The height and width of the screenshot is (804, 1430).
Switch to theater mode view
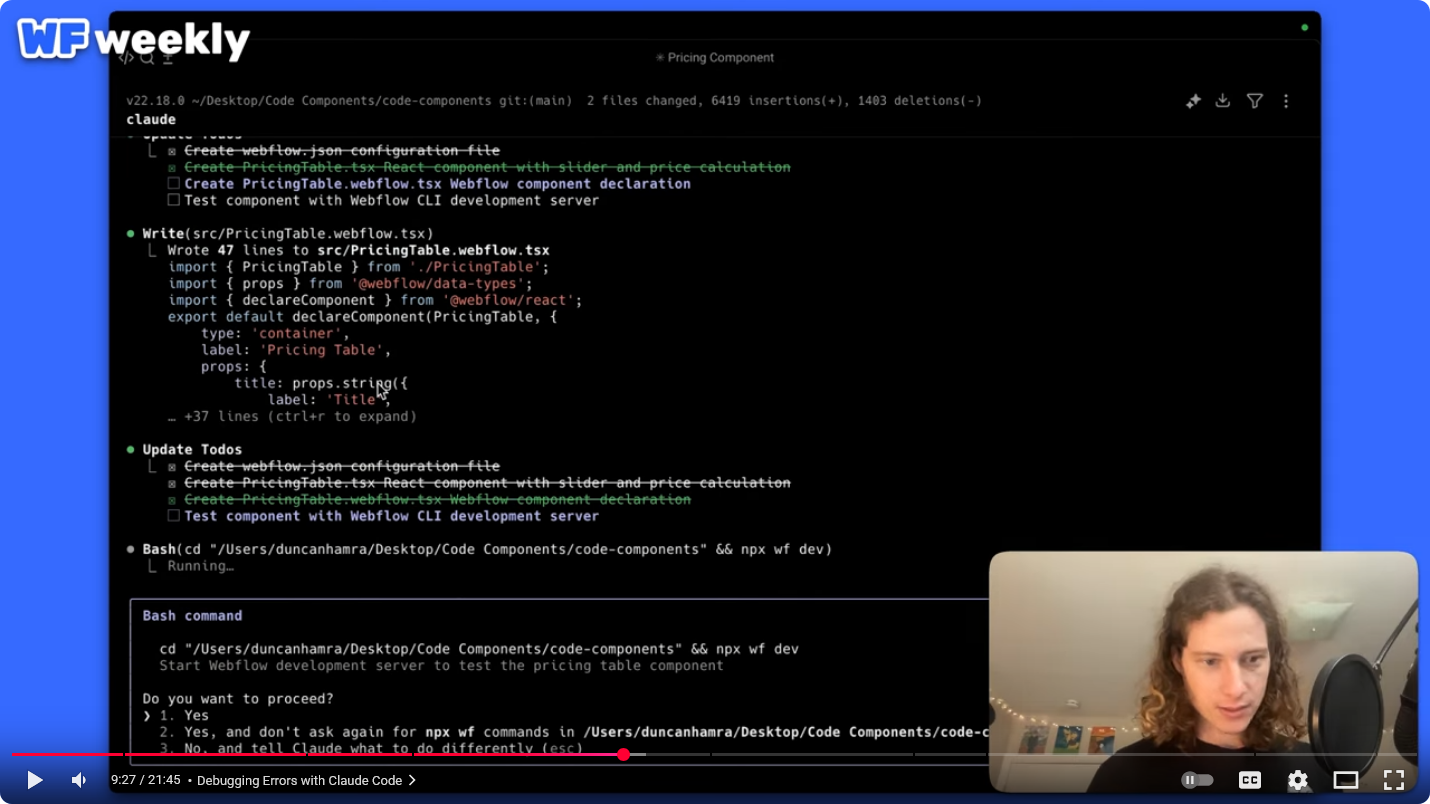tap(1345, 780)
